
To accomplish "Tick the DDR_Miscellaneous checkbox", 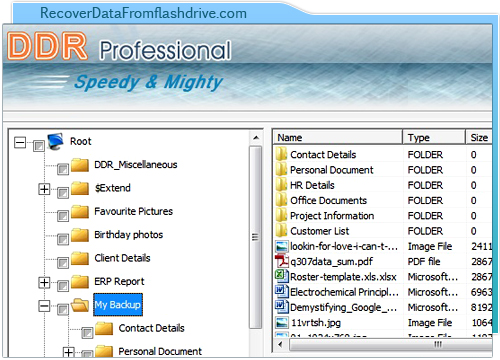I will [63, 169].
